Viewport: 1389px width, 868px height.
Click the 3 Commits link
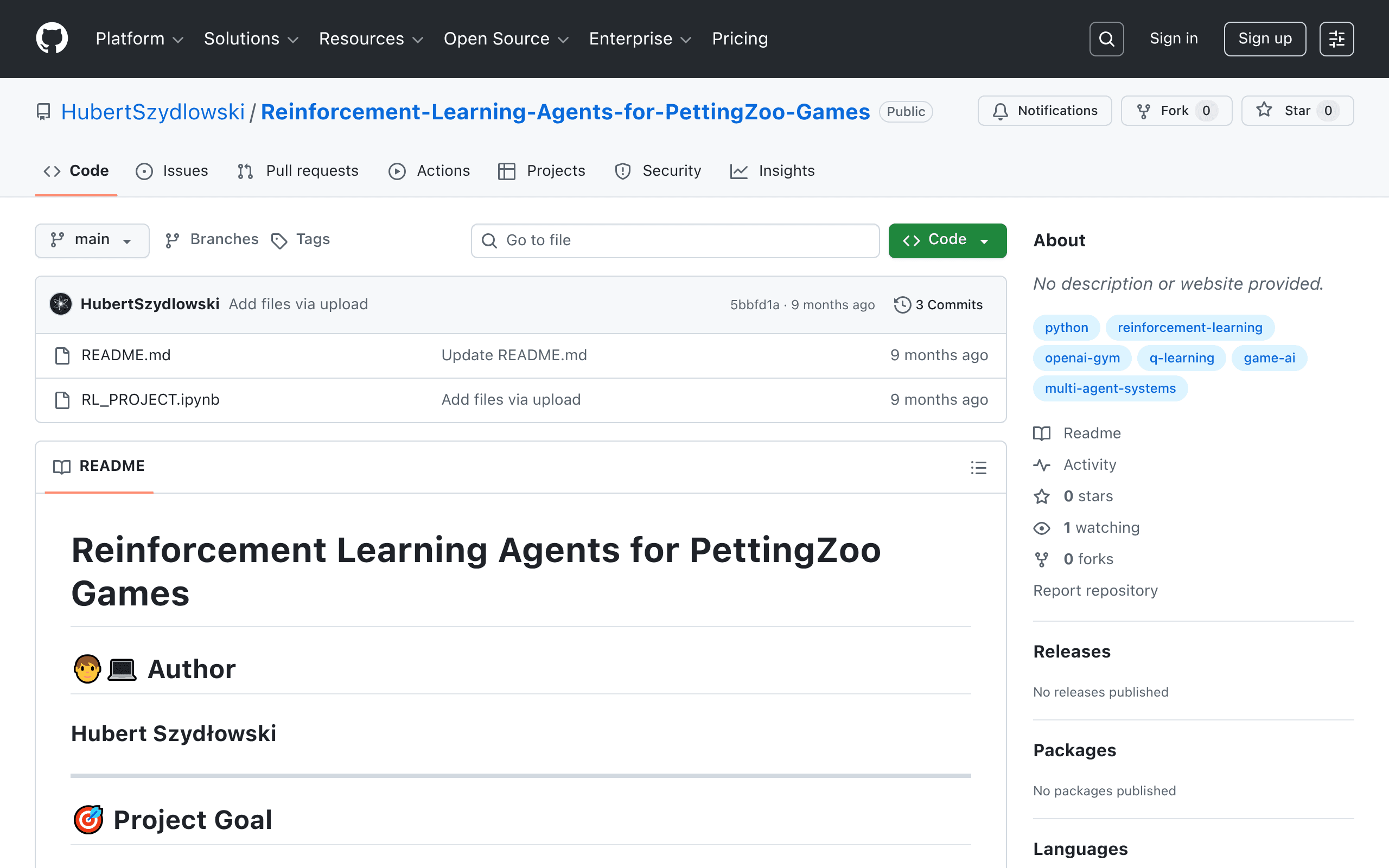pyautogui.click(x=938, y=304)
